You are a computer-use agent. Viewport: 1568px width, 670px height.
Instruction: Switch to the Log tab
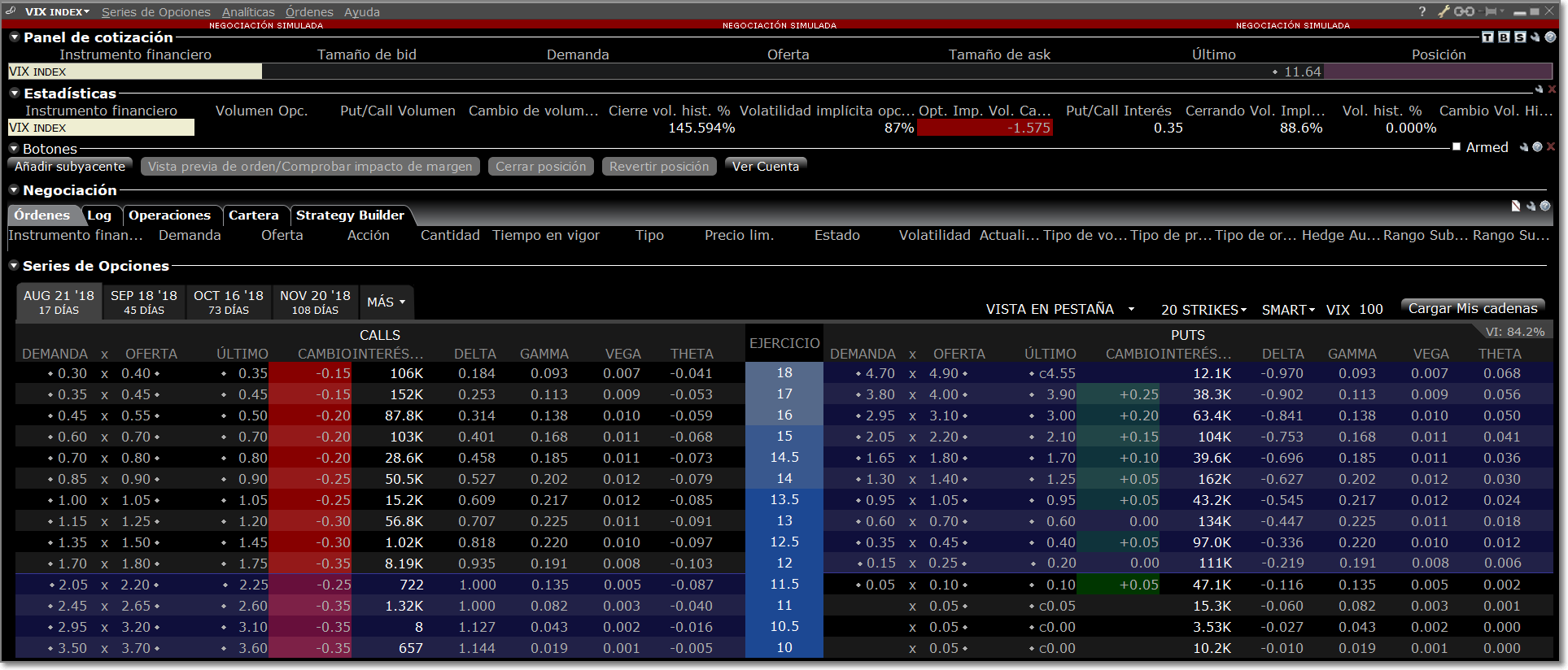point(99,215)
